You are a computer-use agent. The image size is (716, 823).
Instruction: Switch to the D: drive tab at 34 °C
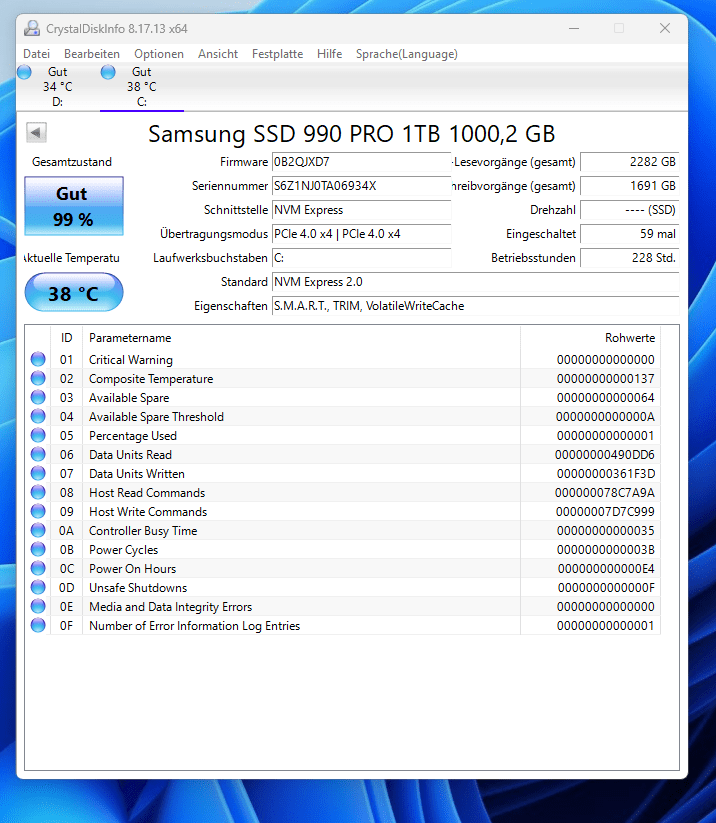58,87
